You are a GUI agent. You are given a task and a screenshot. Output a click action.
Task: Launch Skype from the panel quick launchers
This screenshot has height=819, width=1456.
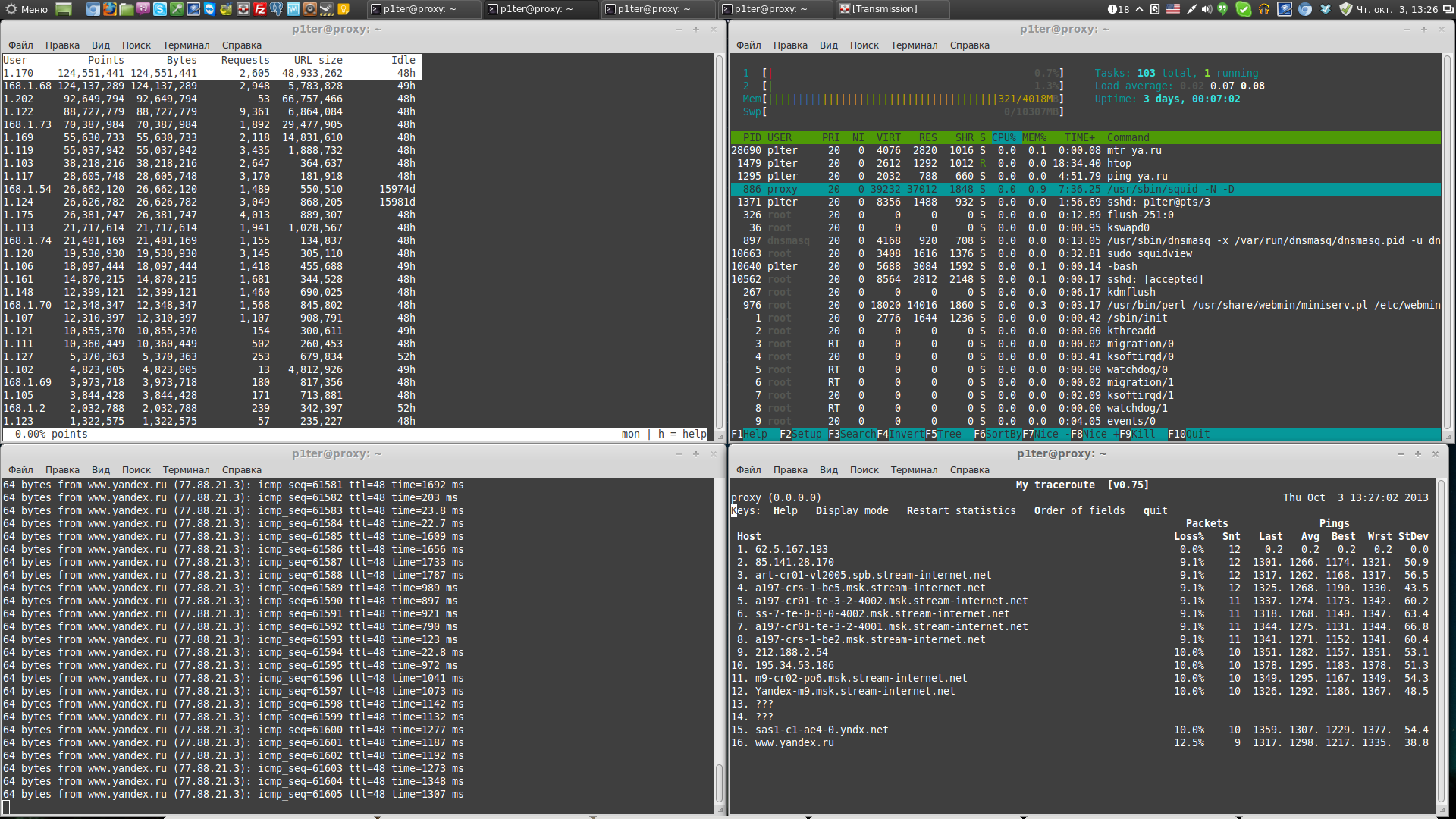pyautogui.click(x=159, y=9)
